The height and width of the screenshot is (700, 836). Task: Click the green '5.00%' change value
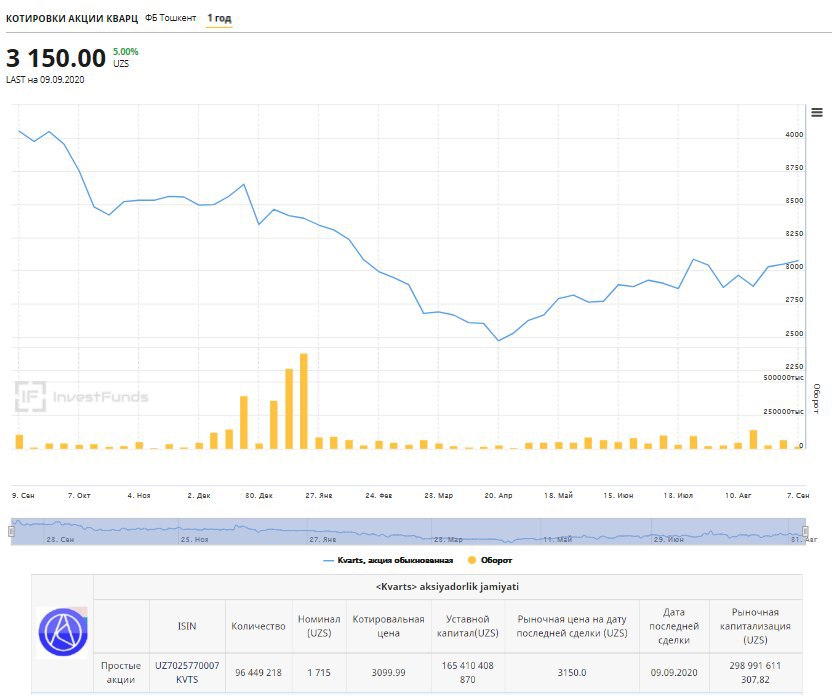[125, 52]
